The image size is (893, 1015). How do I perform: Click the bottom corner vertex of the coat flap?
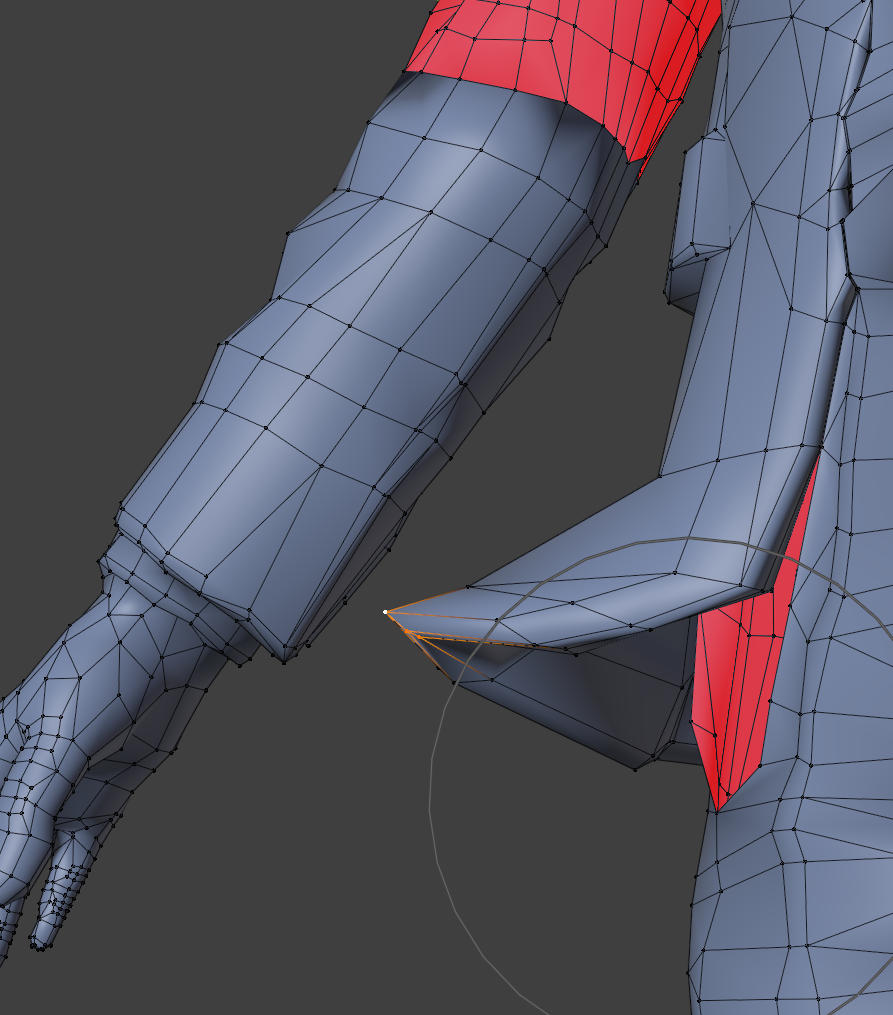click(x=637, y=769)
